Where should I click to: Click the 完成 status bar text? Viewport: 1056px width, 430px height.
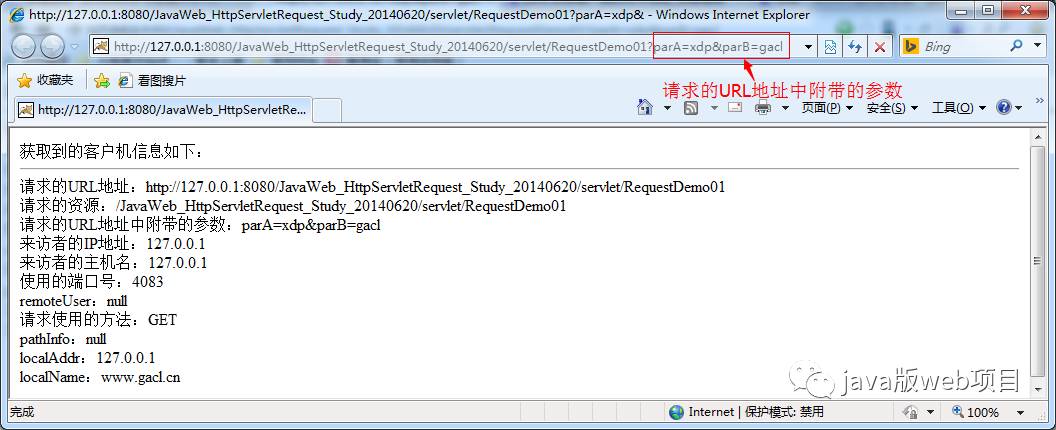tap(22, 412)
